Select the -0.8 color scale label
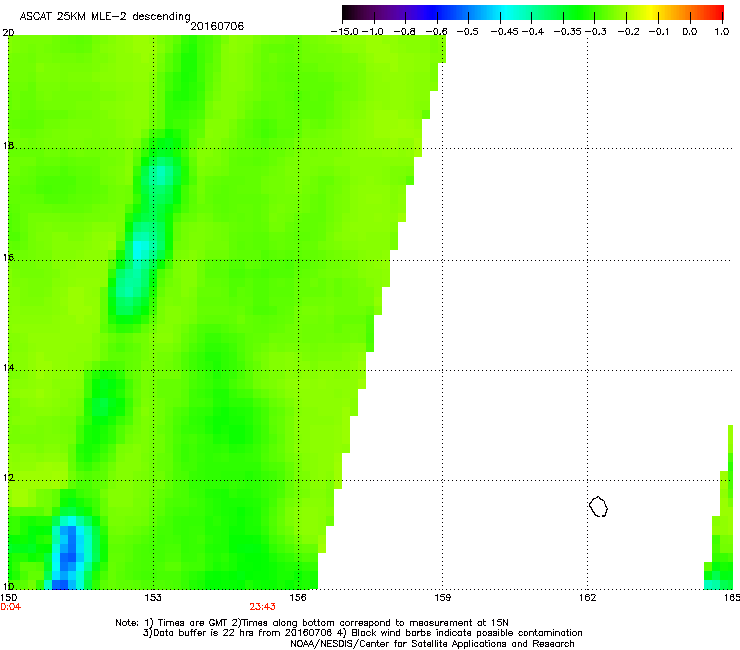 click(404, 32)
